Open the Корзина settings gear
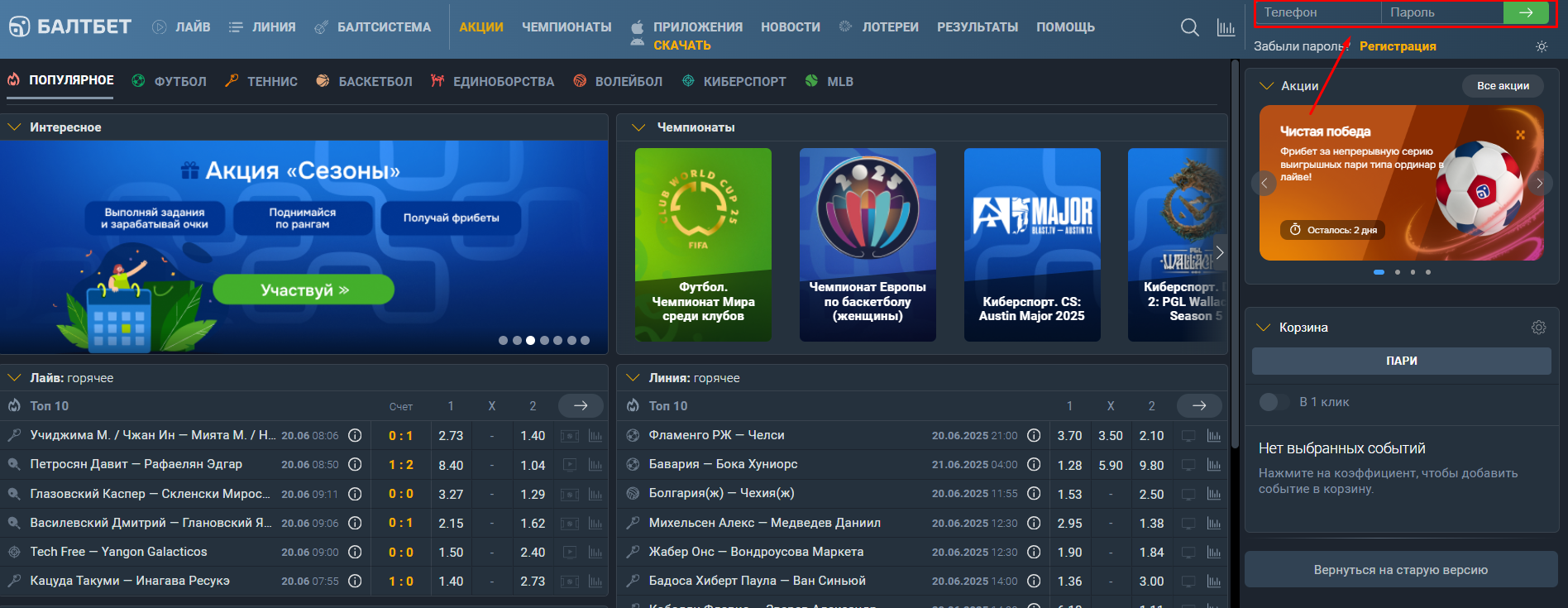Screen dimensions: 1568x608 [1538, 328]
